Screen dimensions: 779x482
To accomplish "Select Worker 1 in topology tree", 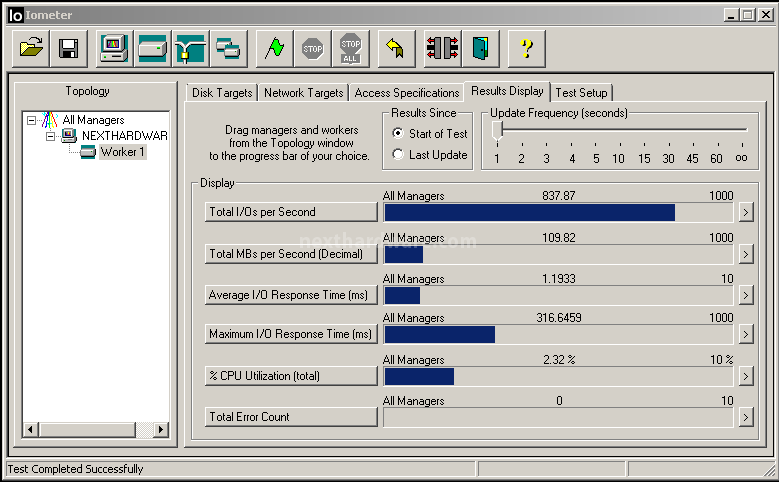I will click(123, 152).
